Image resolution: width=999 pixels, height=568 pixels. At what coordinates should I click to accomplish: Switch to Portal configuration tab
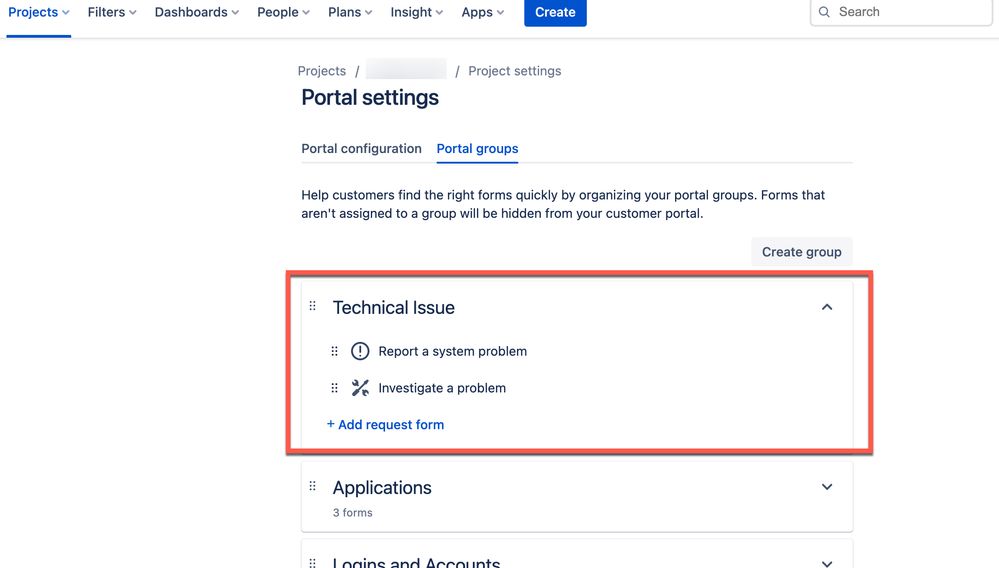click(361, 148)
